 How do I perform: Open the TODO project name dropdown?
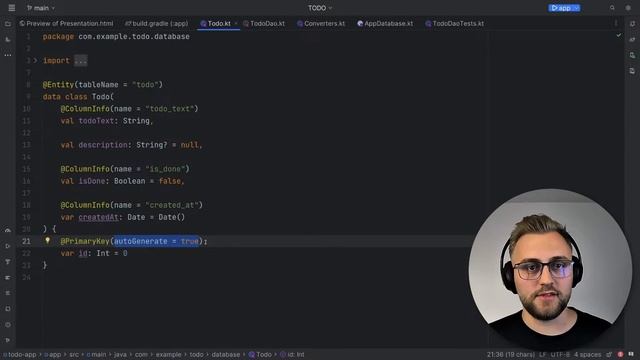[x=320, y=8]
